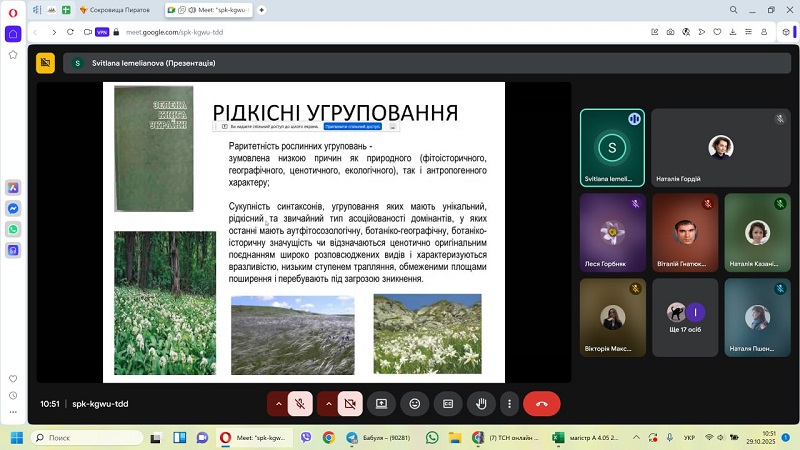The width and height of the screenshot is (800, 450).
Task: Expand video settings chevron beside camera
Action: pos(328,404)
